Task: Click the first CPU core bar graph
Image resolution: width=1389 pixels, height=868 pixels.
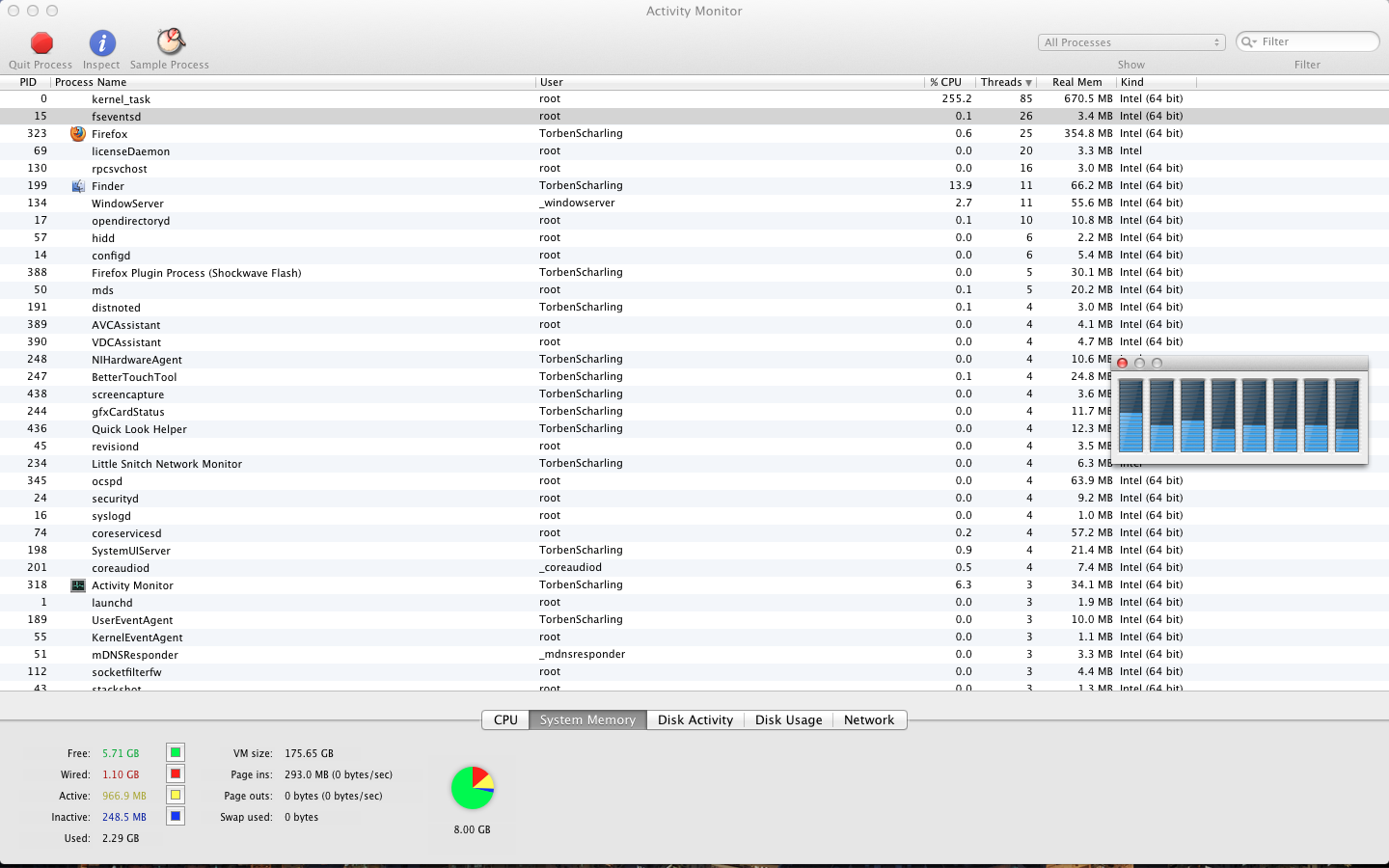Action: (x=1131, y=415)
